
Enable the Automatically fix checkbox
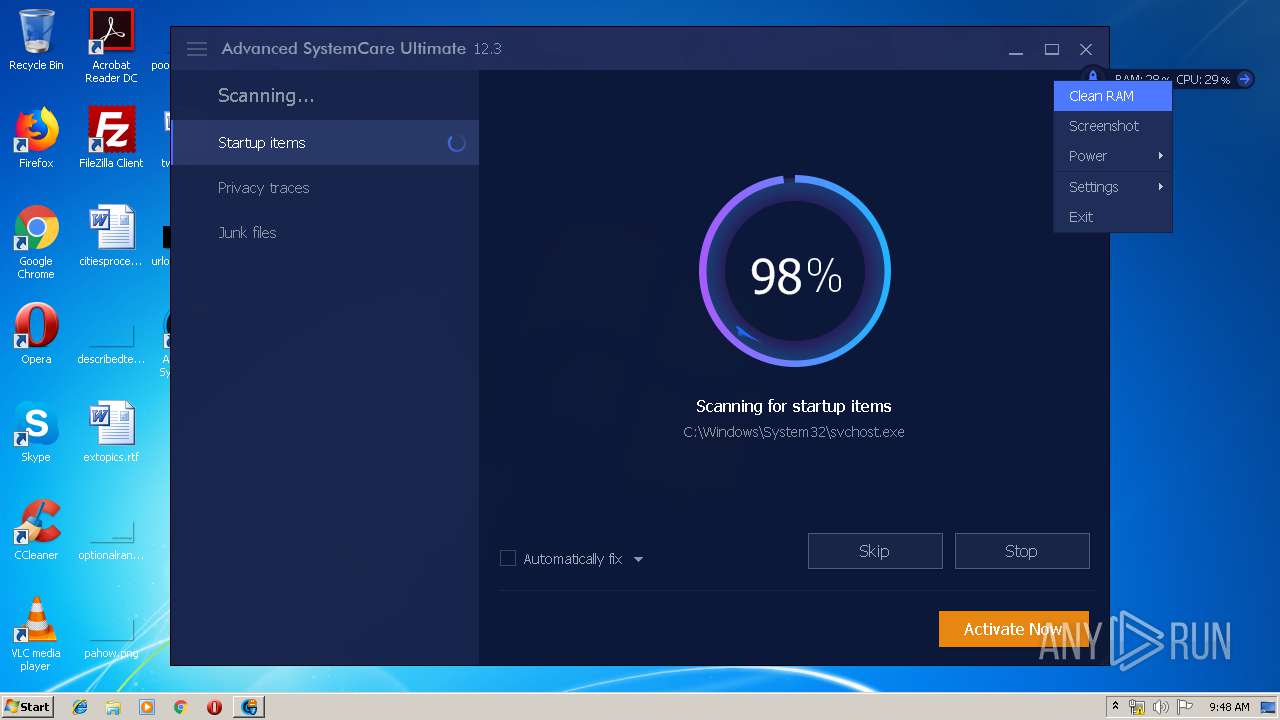click(x=508, y=558)
